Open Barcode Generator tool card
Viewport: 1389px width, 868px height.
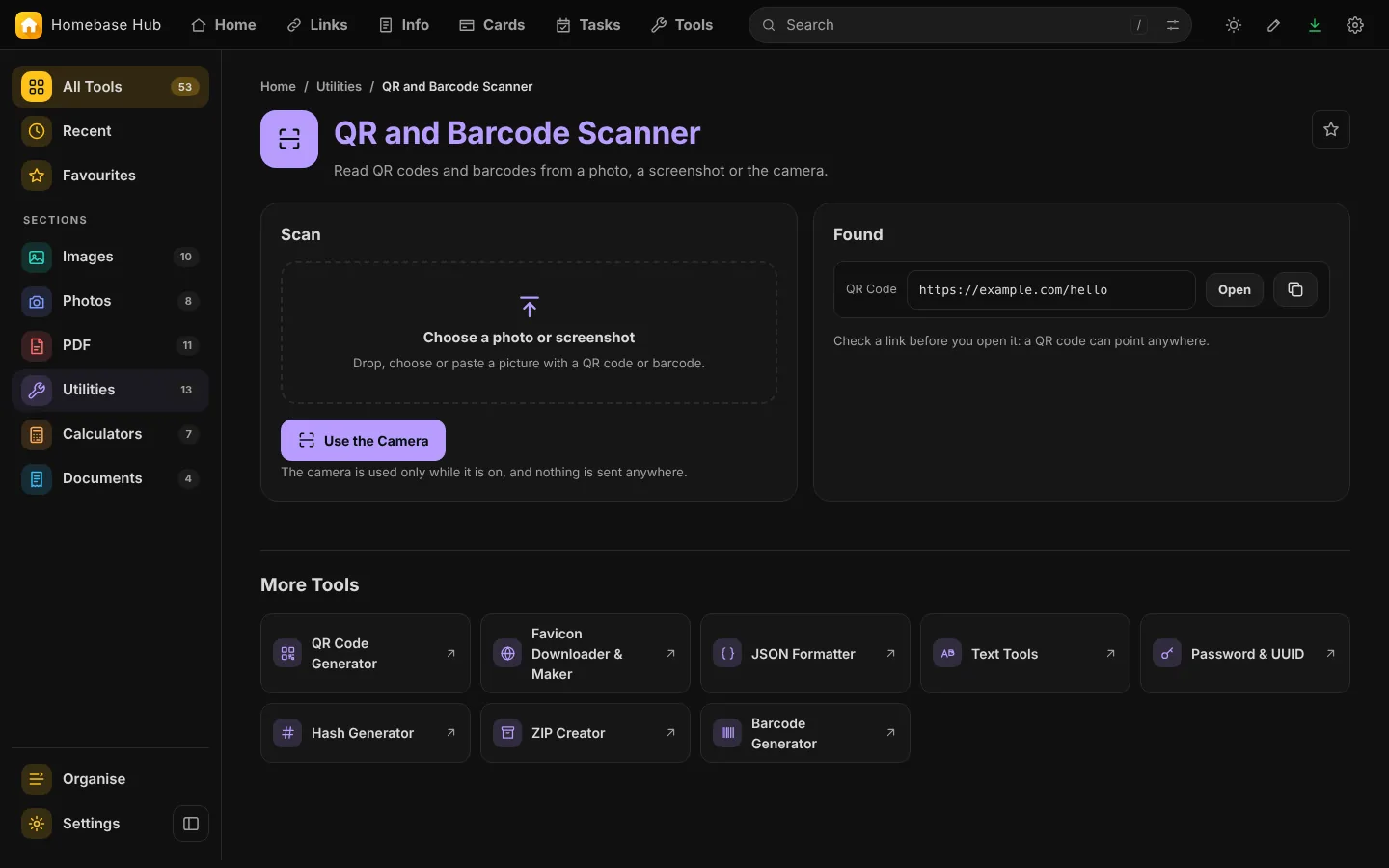click(805, 733)
